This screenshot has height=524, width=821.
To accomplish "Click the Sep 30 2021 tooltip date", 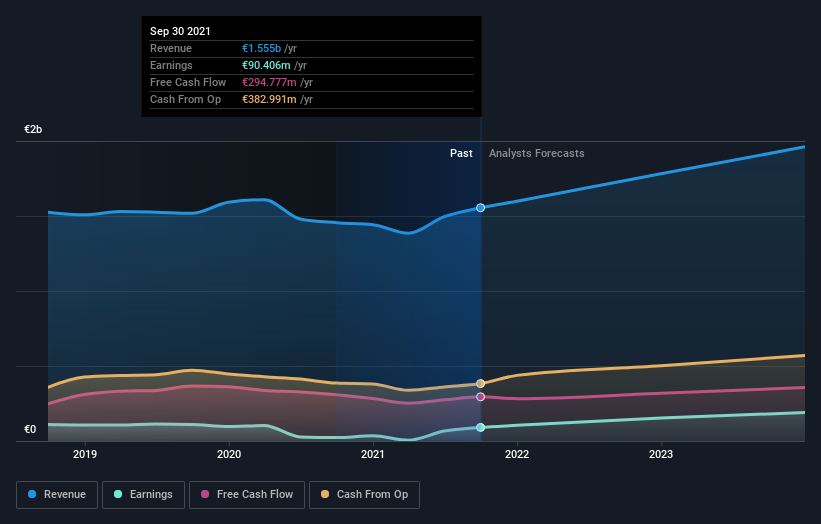I will pyautogui.click(x=180, y=31).
